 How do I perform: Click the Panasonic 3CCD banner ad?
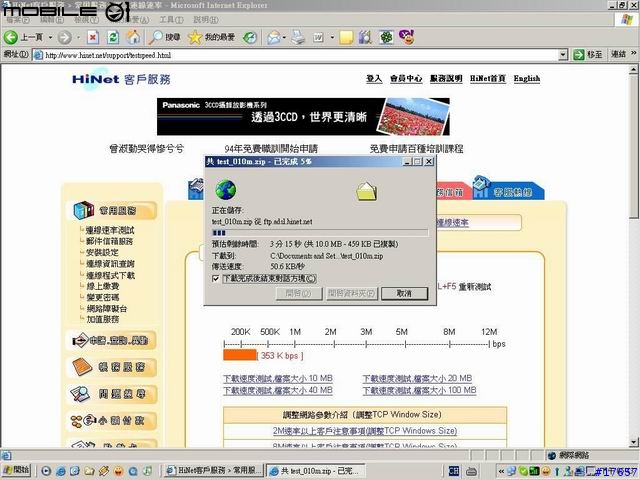point(303,117)
